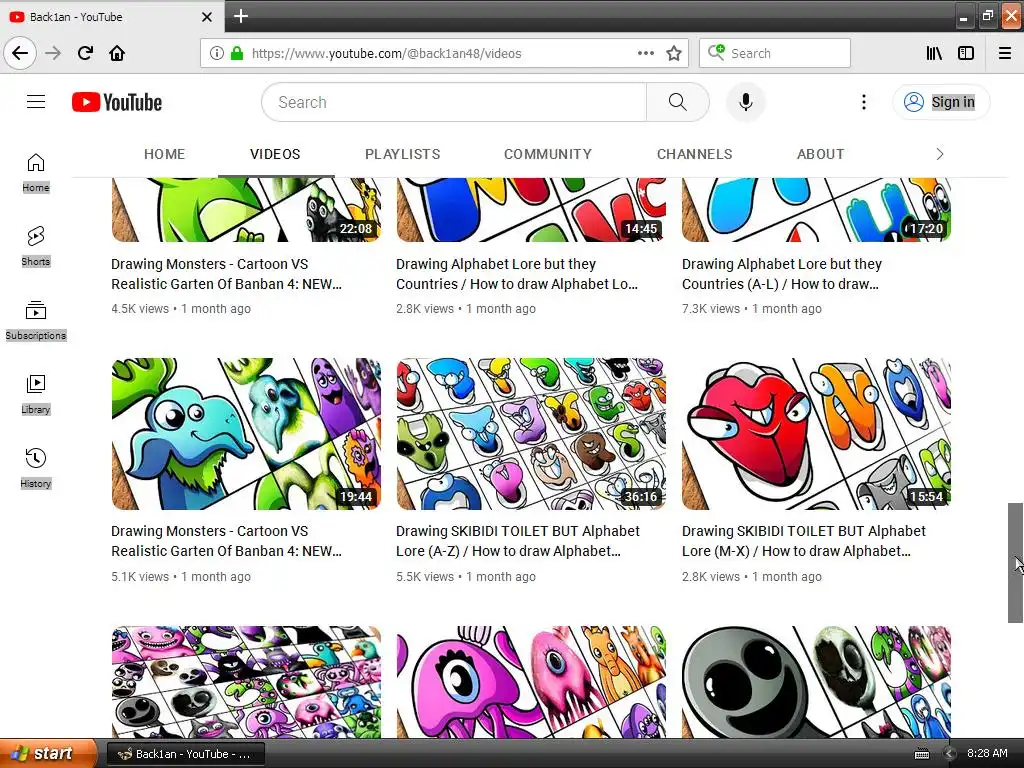Click the green padlock security icon
1024x768 pixels.
click(237, 53)
